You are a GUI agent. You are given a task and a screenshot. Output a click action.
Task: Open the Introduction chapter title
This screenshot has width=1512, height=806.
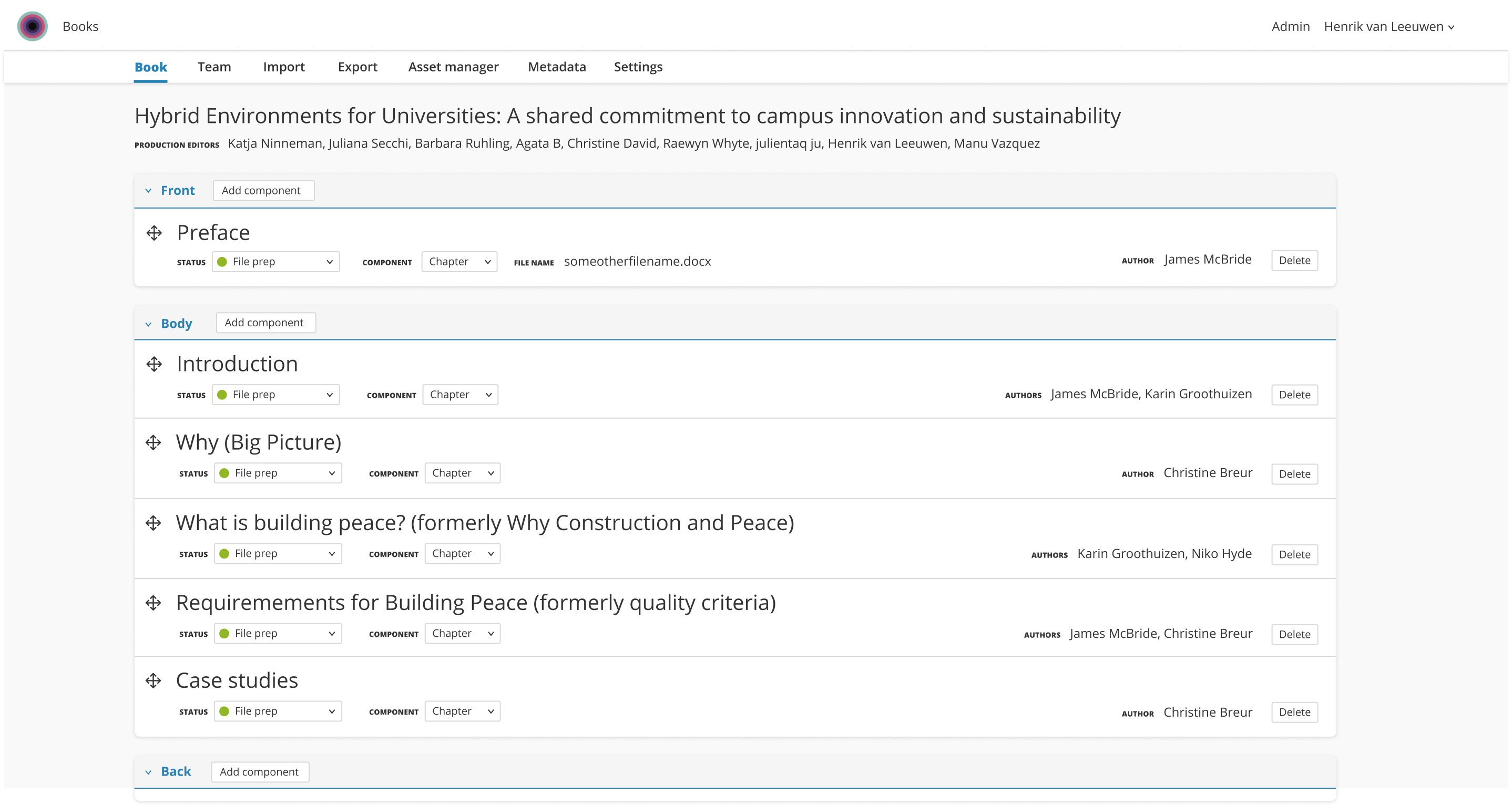pyautogui.click(x=237, y=364)
